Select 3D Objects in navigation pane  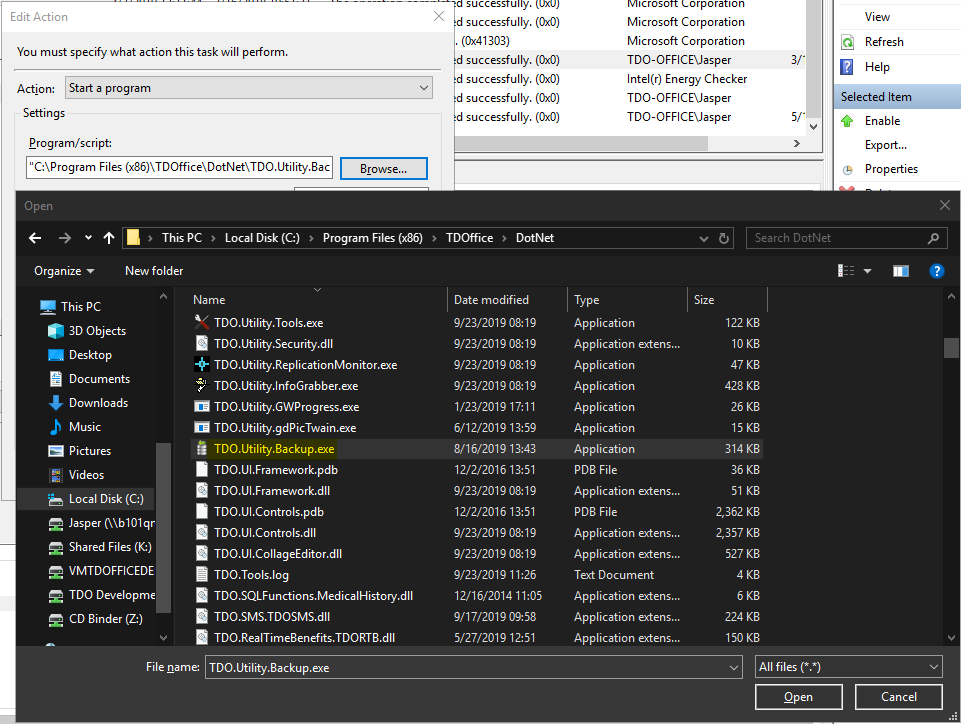[x=97, y=331]
